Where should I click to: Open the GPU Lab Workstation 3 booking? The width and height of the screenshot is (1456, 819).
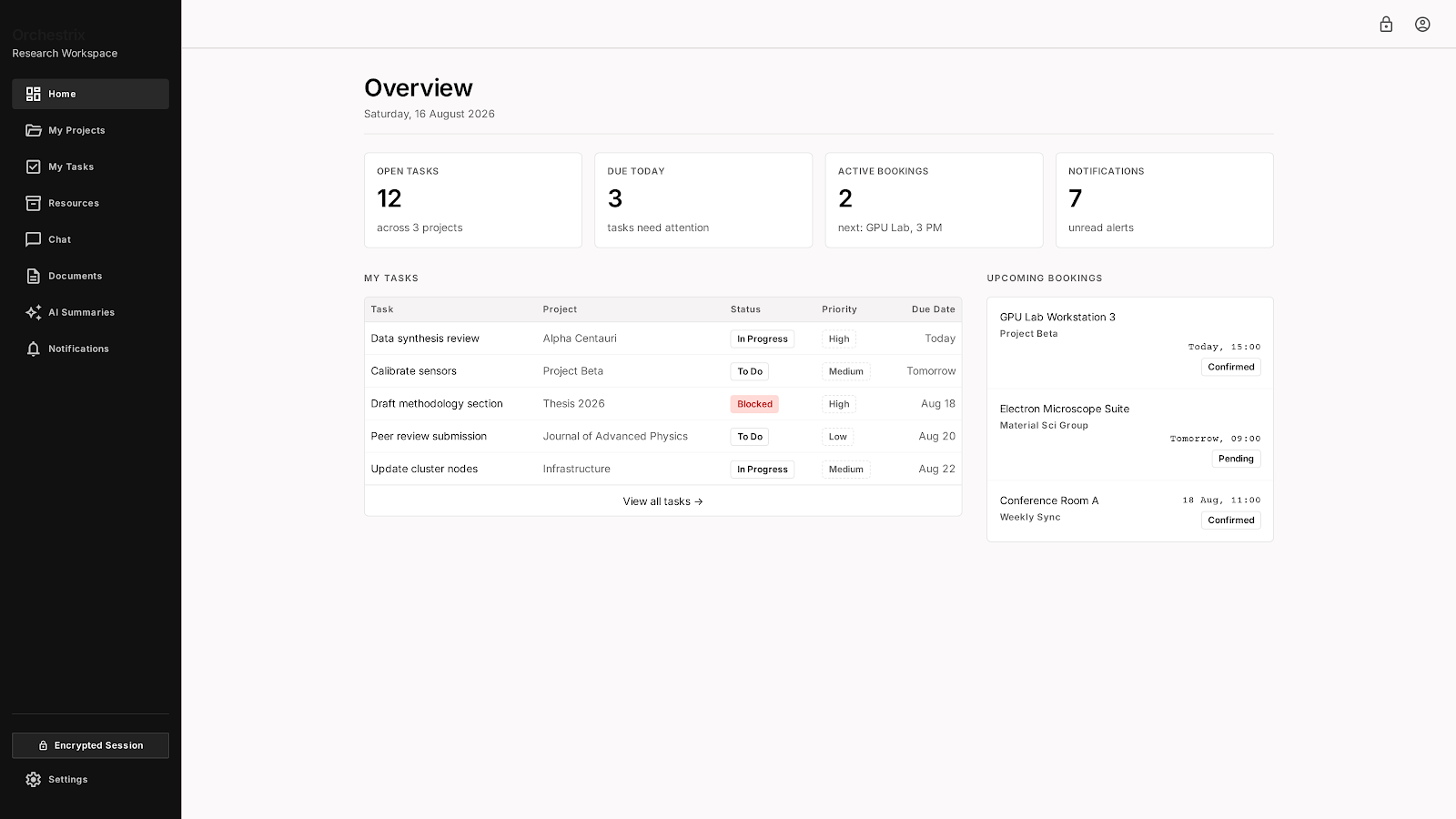1130,343
